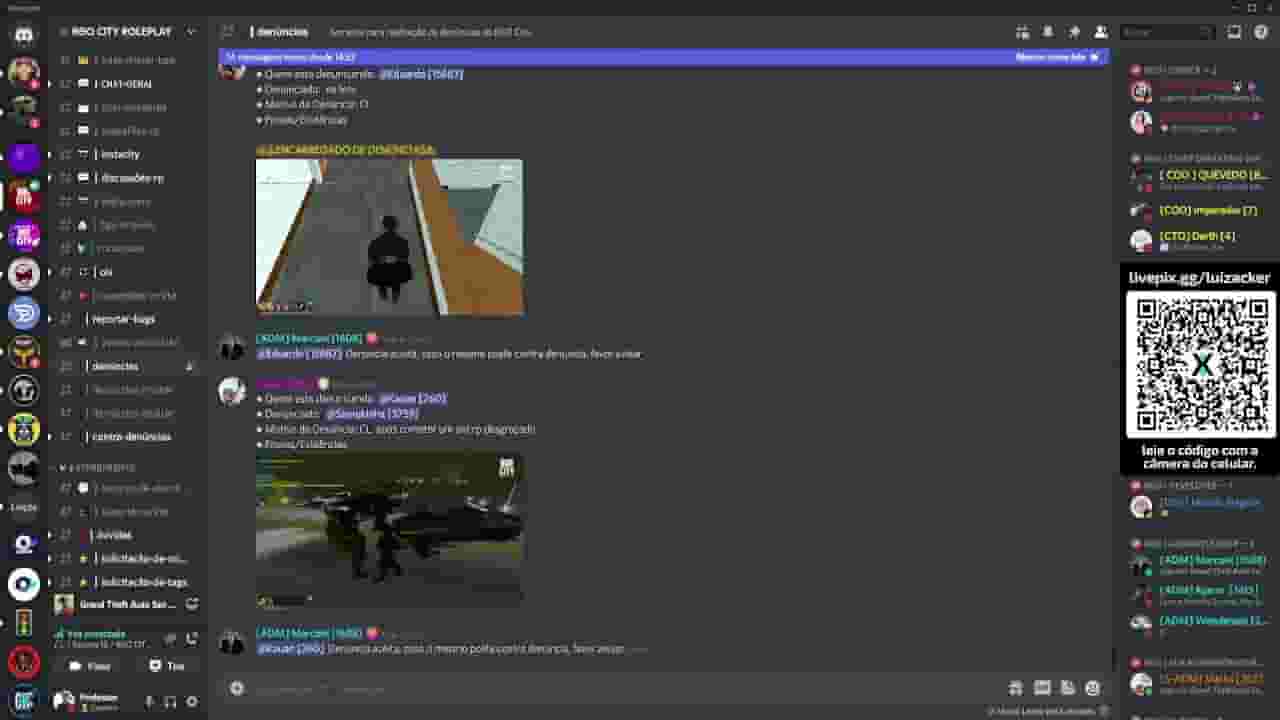Open the emoji picker
Image resolution: width=1280 pixels, height=720 pixels.
(x=1092, y=688)
